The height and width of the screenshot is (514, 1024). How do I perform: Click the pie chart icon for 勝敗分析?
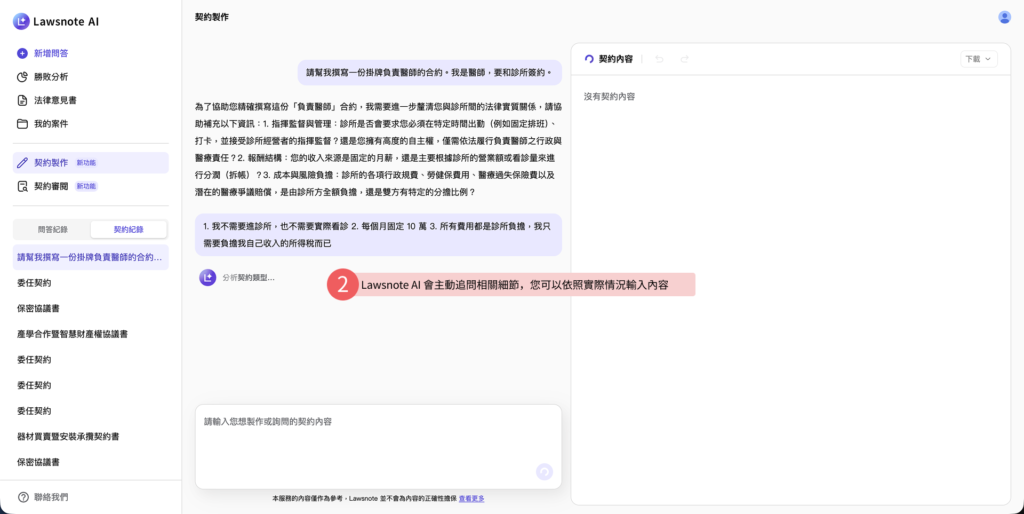coord(22,77)
